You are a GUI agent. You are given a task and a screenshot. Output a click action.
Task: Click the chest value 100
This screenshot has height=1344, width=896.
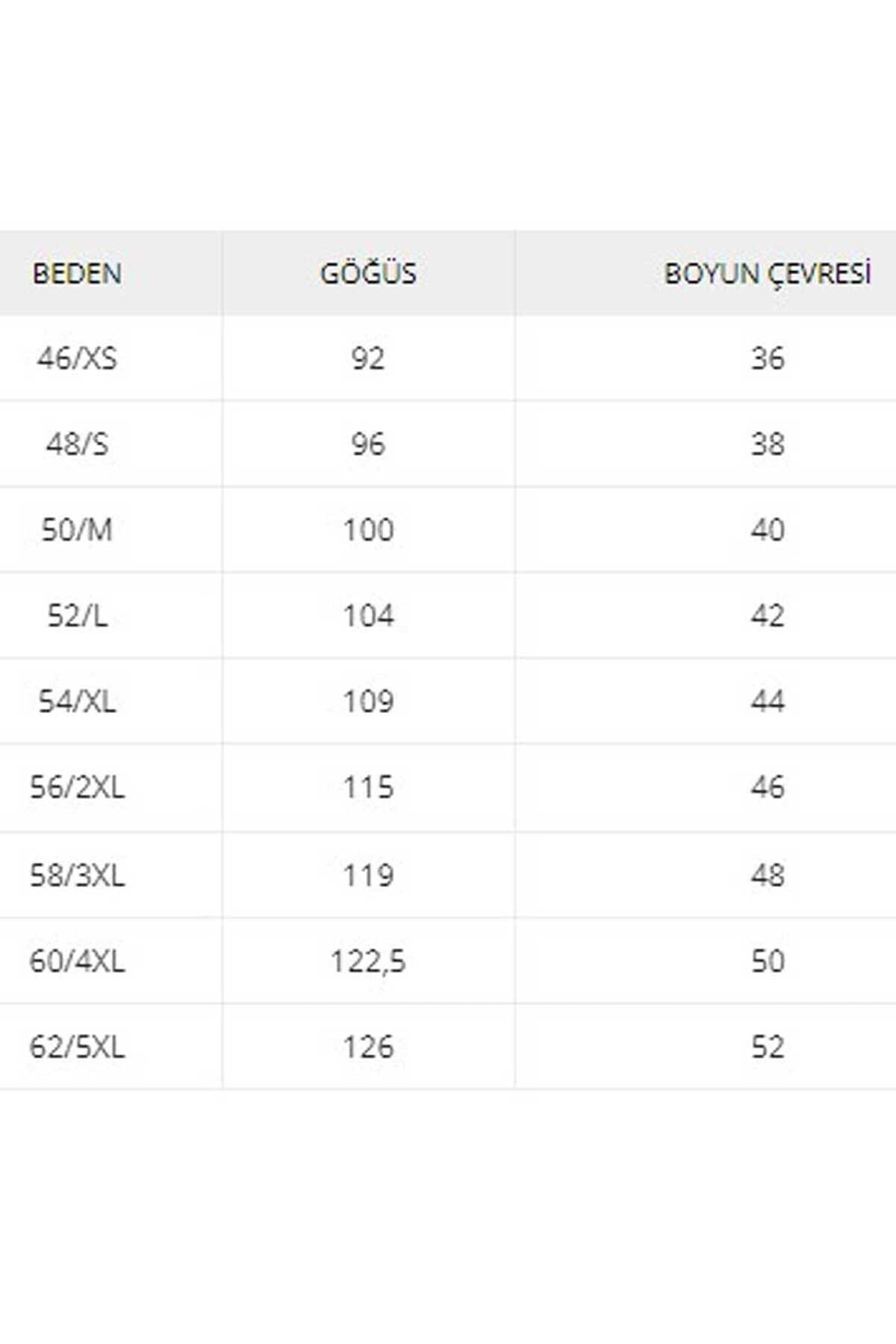pyautogui.click(x=368, y=530)
